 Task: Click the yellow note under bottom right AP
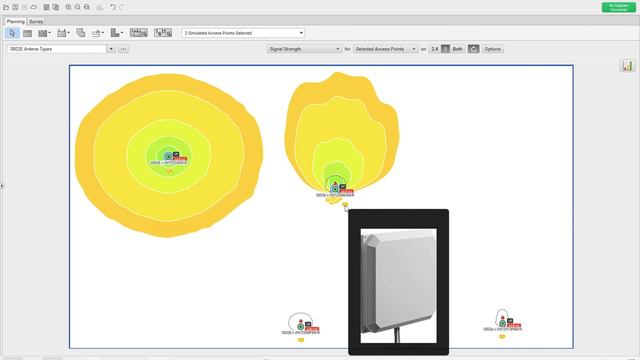(502, 336)
